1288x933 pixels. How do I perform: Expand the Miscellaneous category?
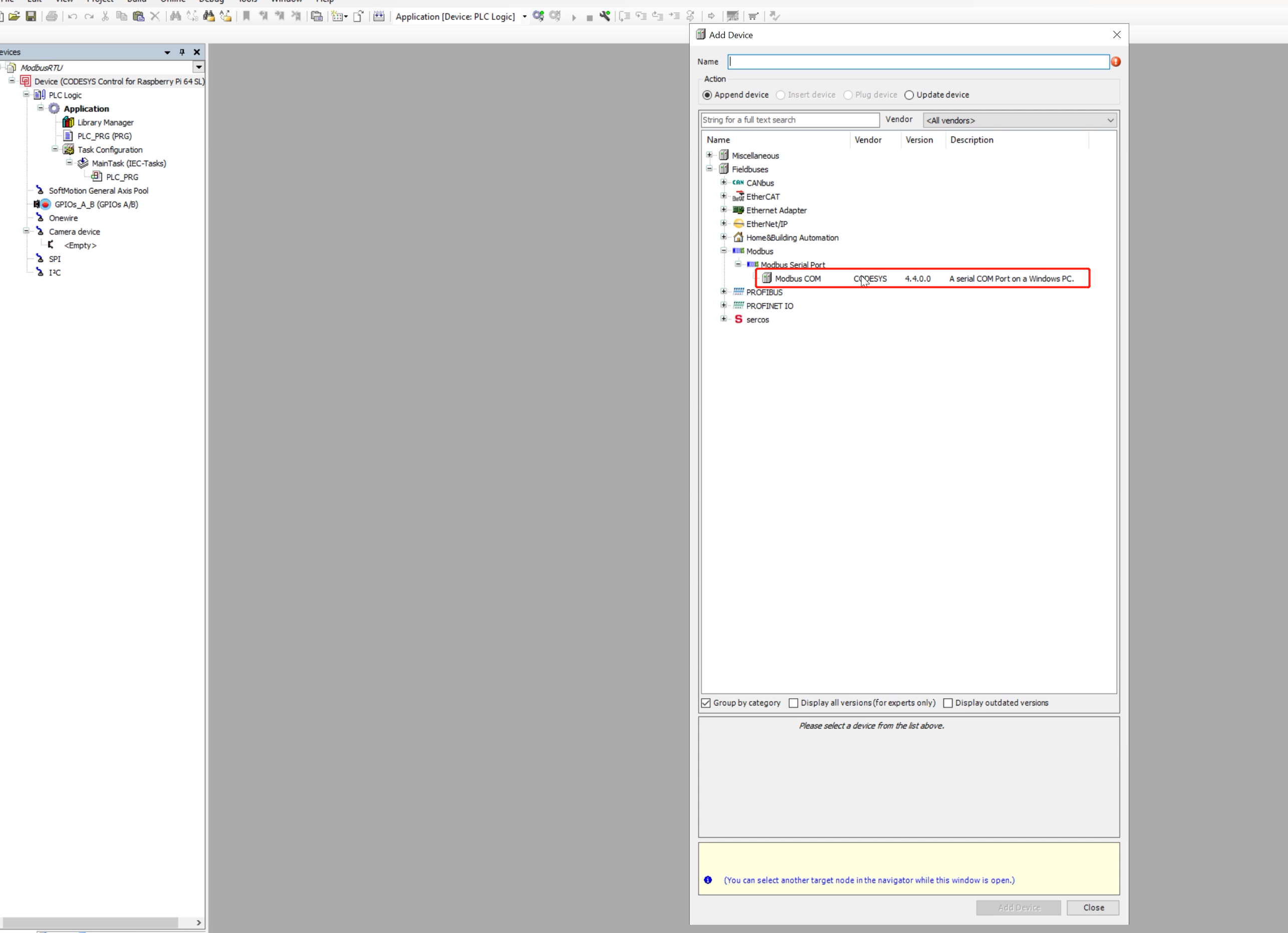pyautogui.click(x=709, y=155)
